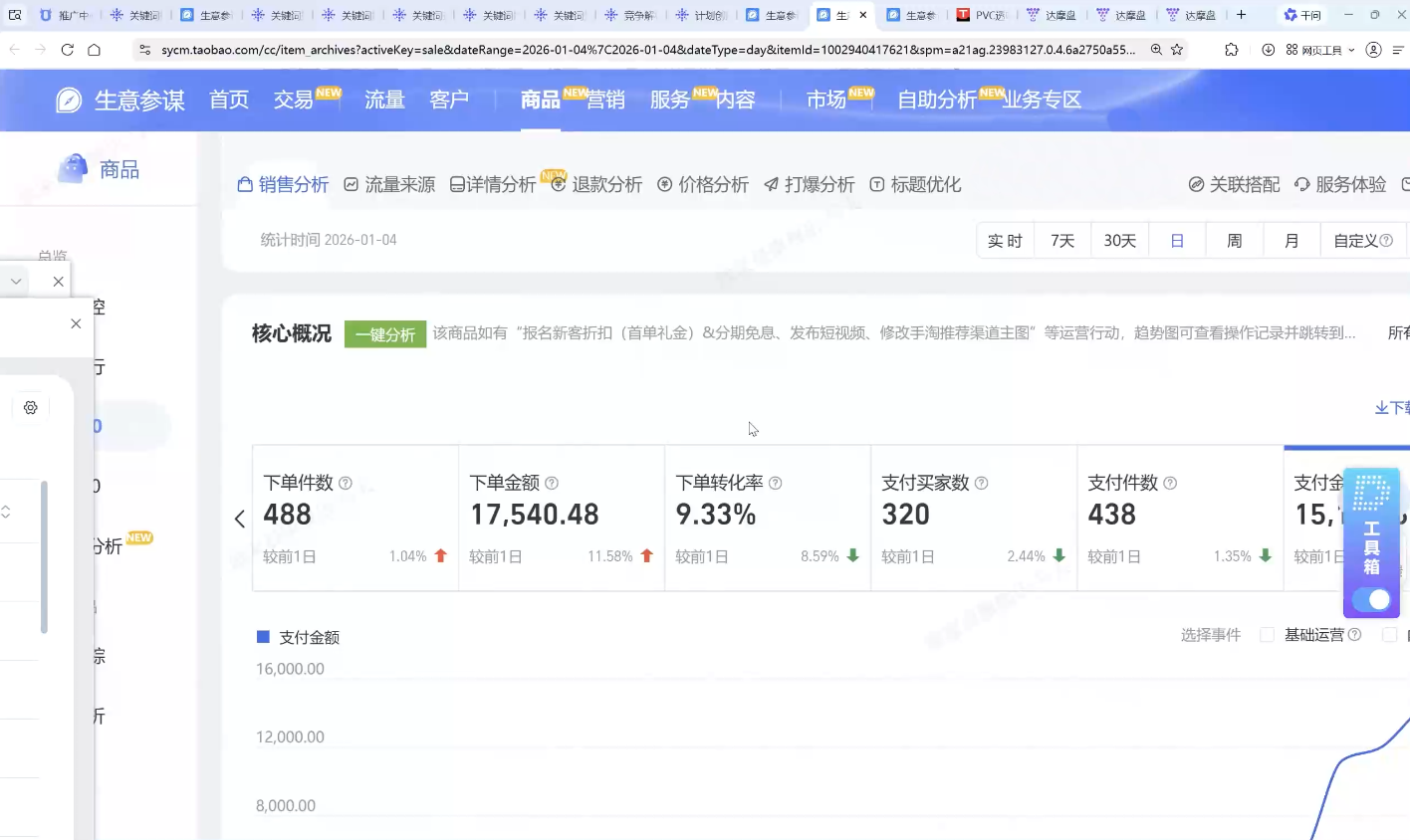Image resolution: width=1410 pixels, height=840 pixels.
Task: Open the 自定义 custom date picker
Action: point(1356,240)
